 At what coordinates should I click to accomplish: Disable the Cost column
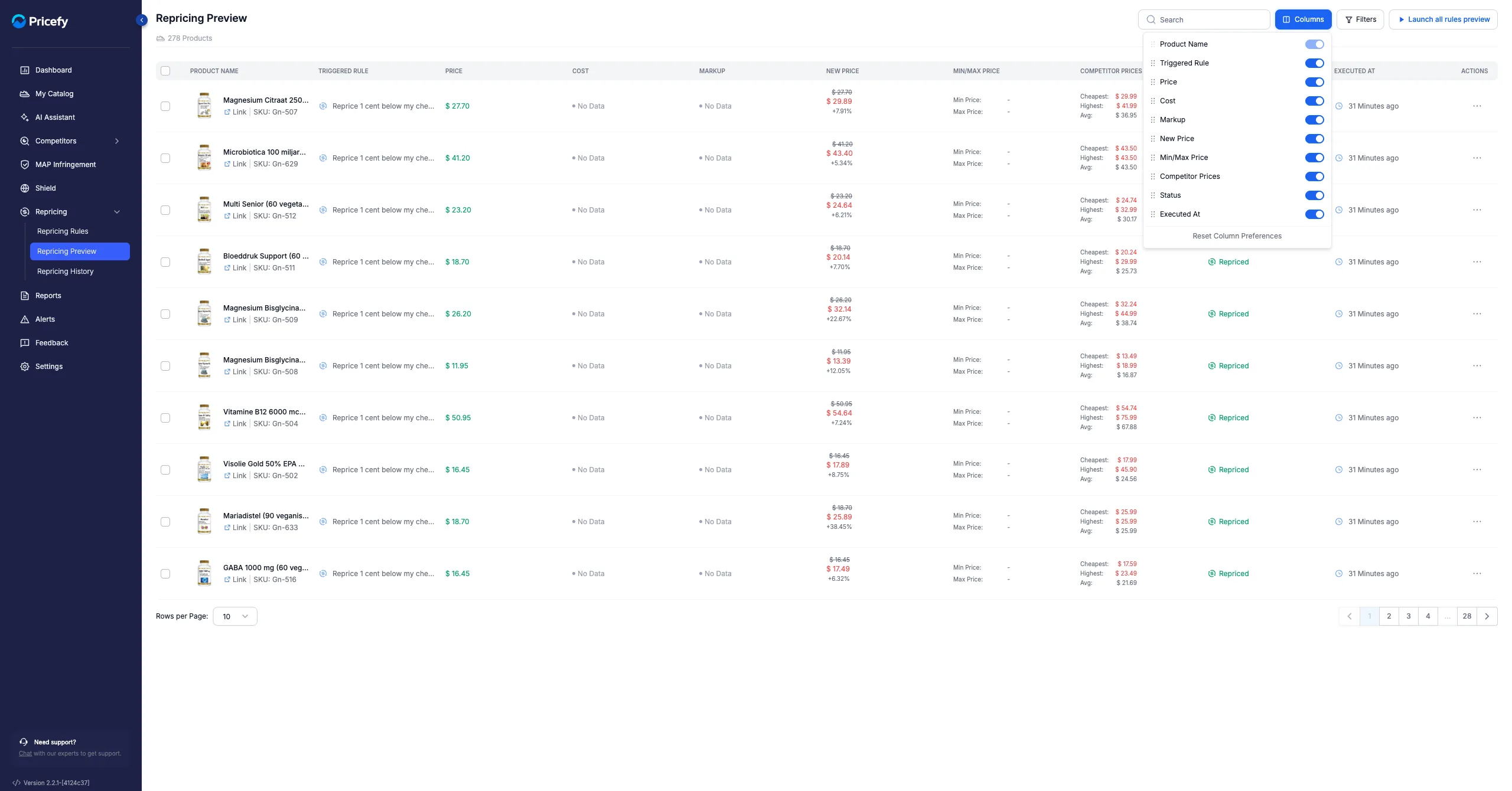click(1314, 101)
